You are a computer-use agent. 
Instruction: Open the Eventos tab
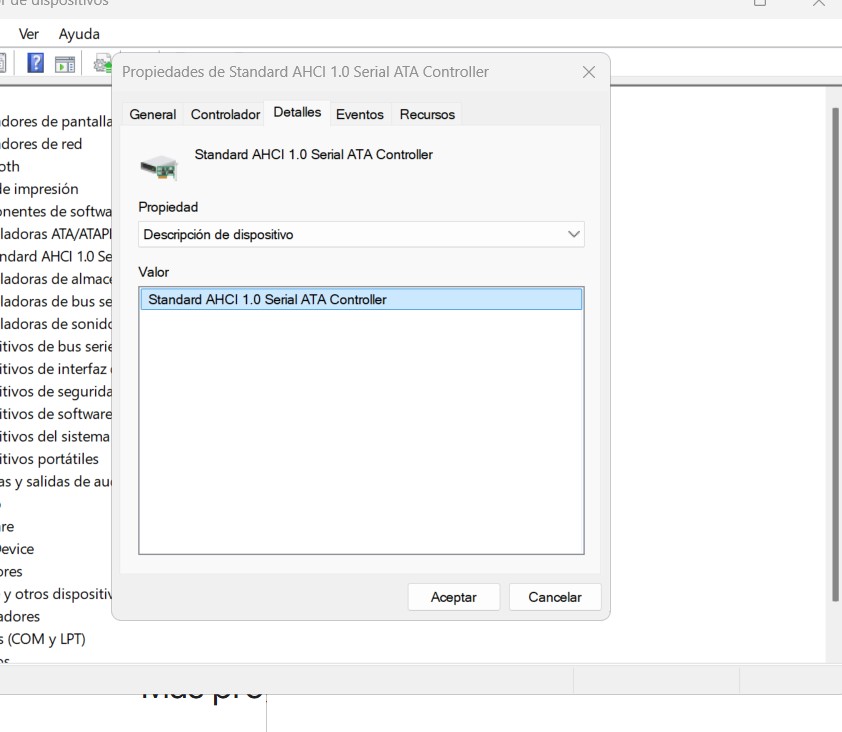point(360,114)
